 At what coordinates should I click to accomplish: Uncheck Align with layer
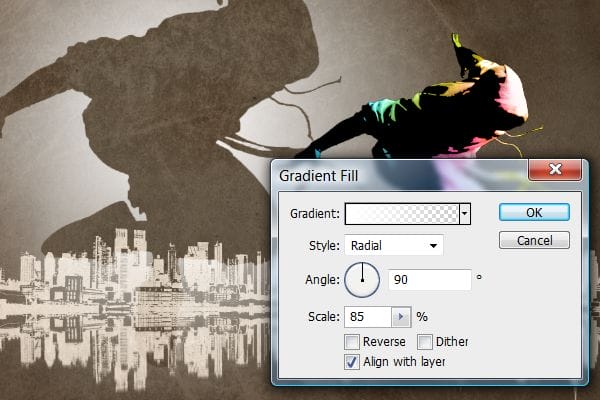click(x=352, y=361)
